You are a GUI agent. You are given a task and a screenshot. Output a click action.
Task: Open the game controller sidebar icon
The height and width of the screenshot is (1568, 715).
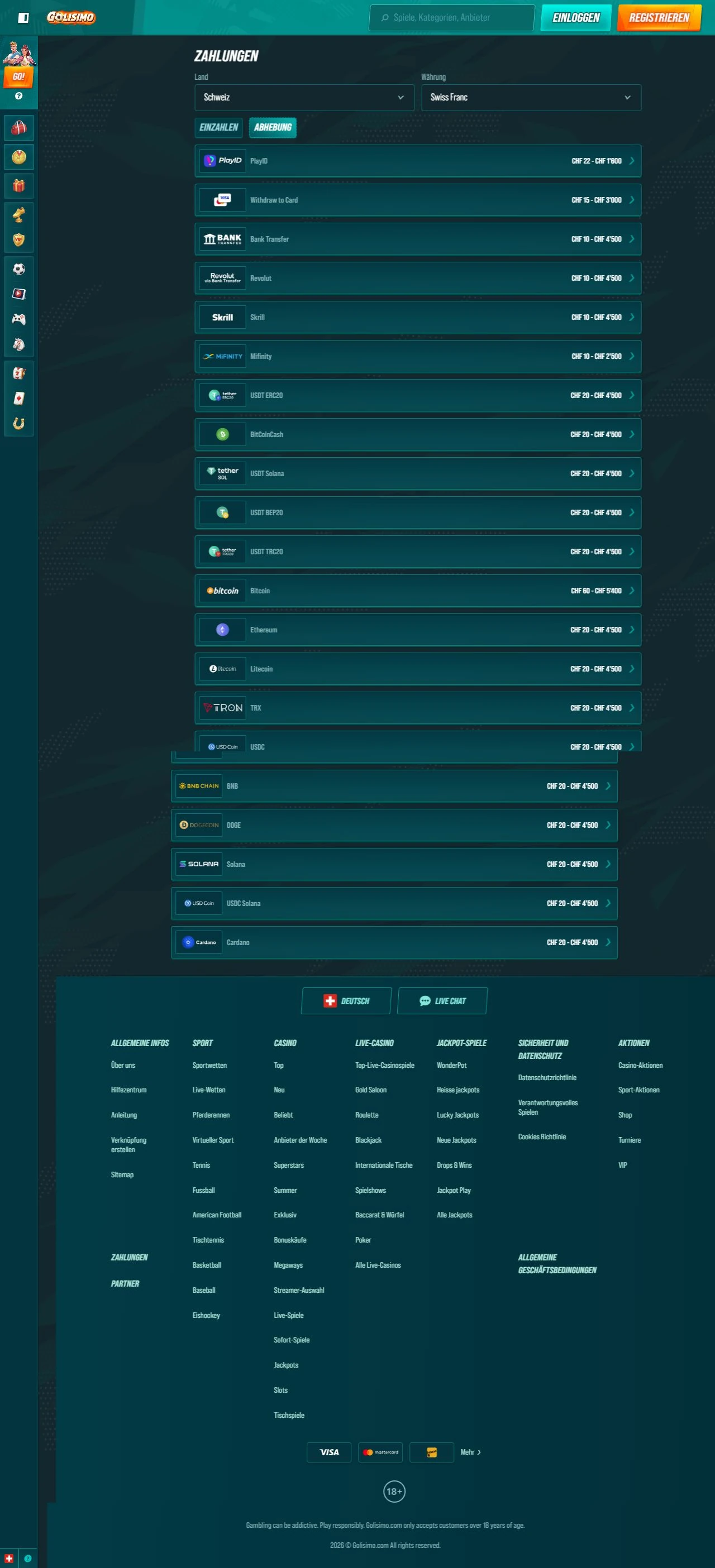tap(19, 319)
